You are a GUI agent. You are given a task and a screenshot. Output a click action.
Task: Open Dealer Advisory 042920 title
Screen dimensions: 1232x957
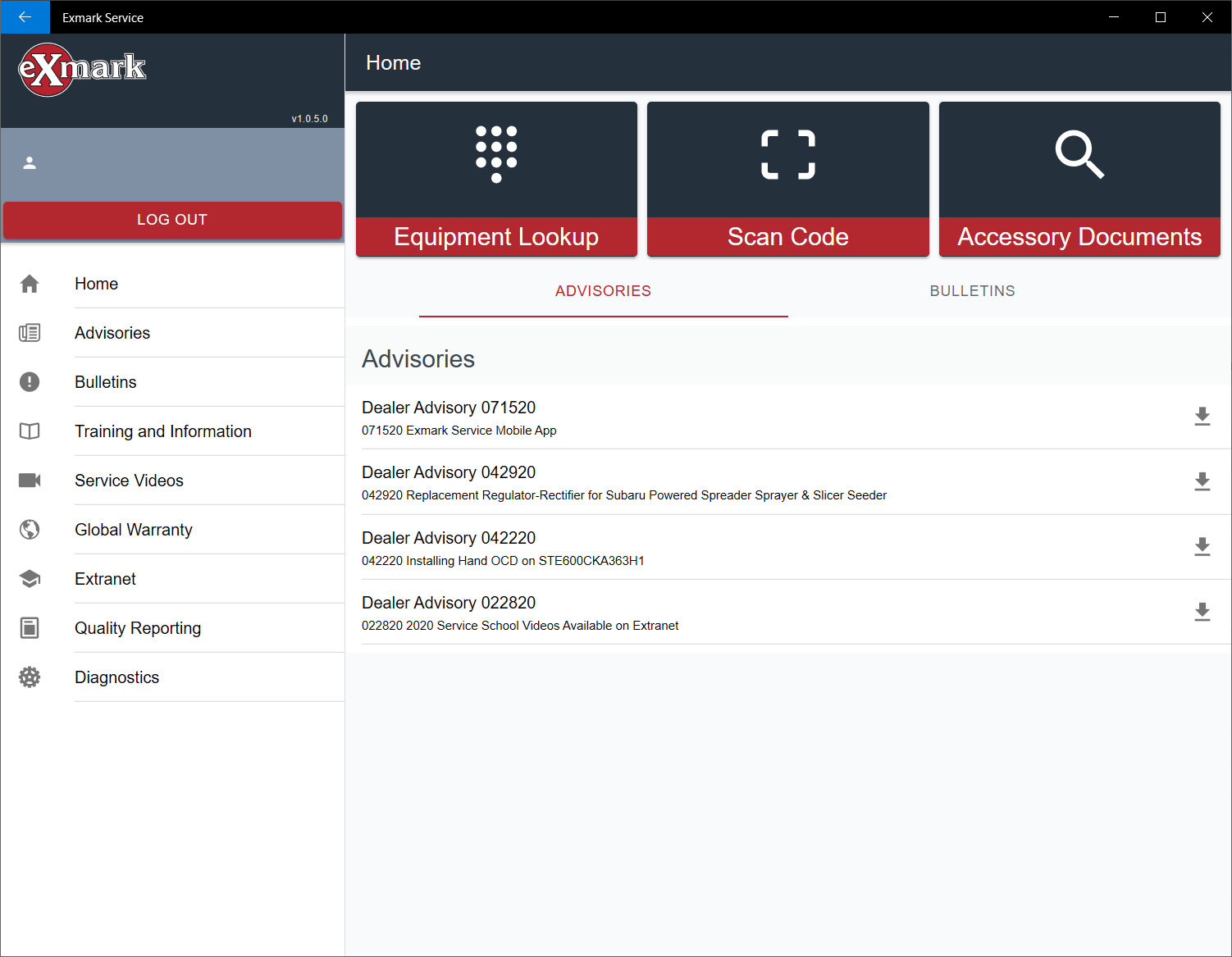click(449, 472)
